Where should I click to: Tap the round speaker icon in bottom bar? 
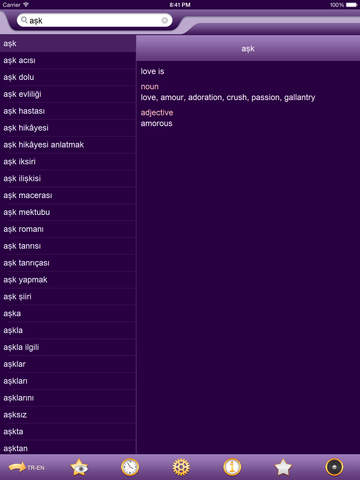click(334, 467)
